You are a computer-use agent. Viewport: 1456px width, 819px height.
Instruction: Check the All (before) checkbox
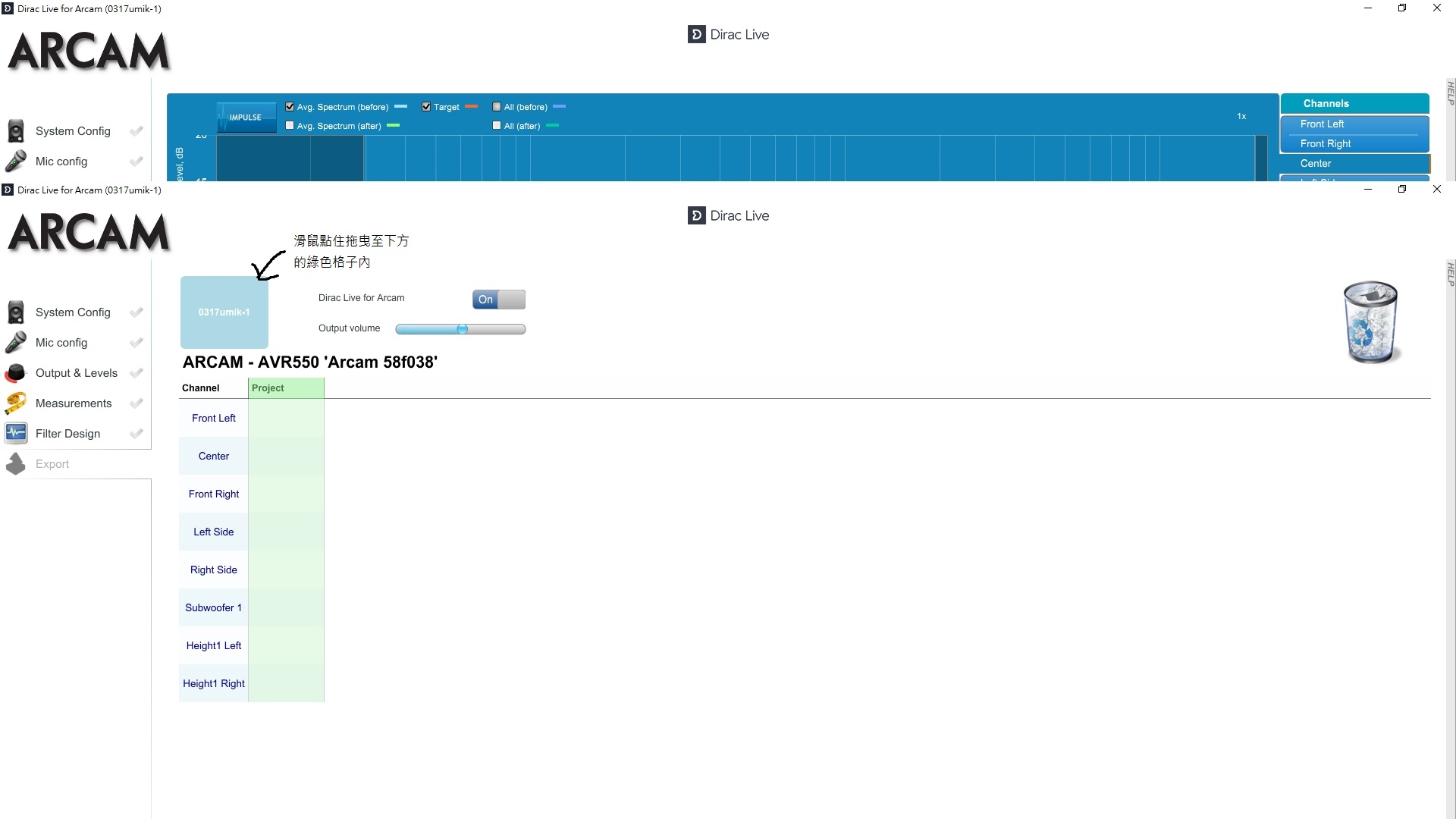(x=497, y=107)
